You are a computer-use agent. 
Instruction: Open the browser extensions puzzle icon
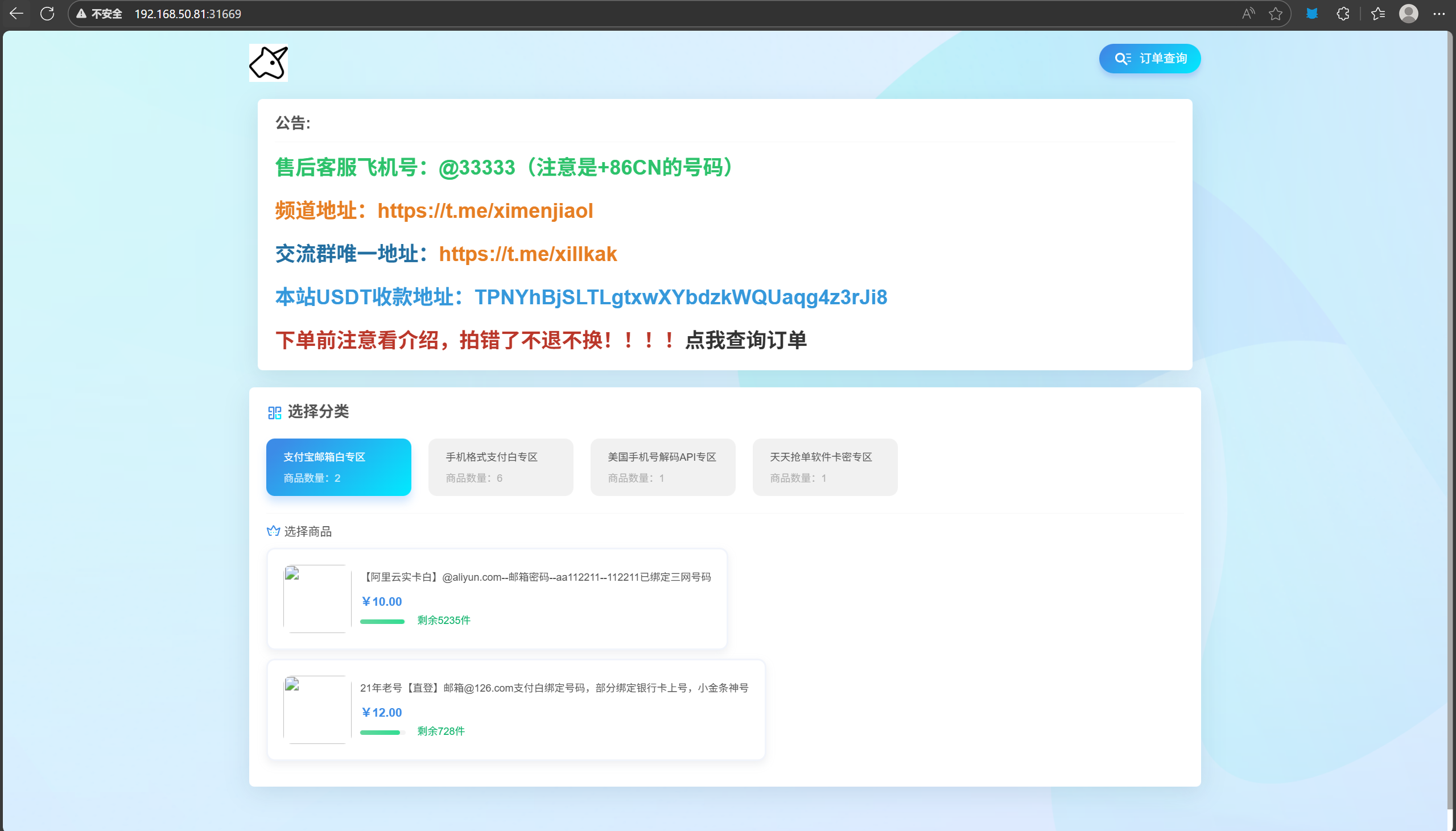[x=1343, y=14]
